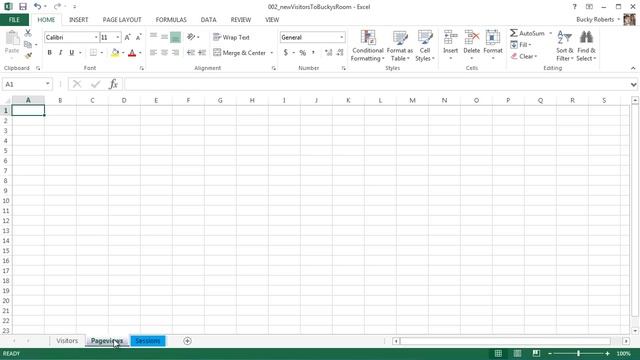Click the Copy icon in Clipboard group

pyautogui.click(x=28, y=44)
